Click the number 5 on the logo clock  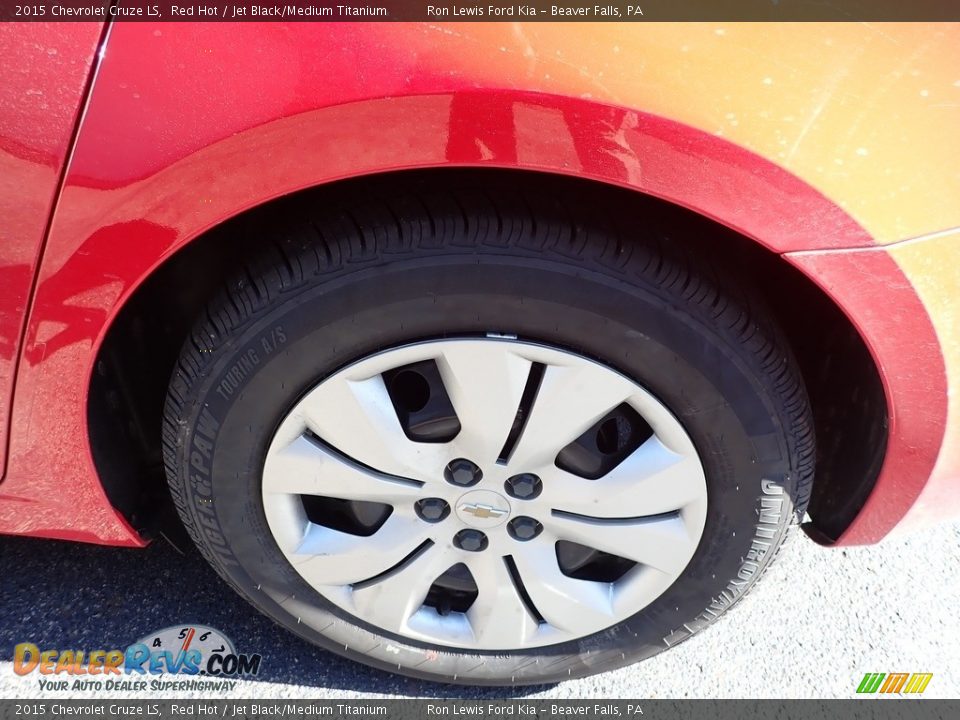[x=183, y=634]
